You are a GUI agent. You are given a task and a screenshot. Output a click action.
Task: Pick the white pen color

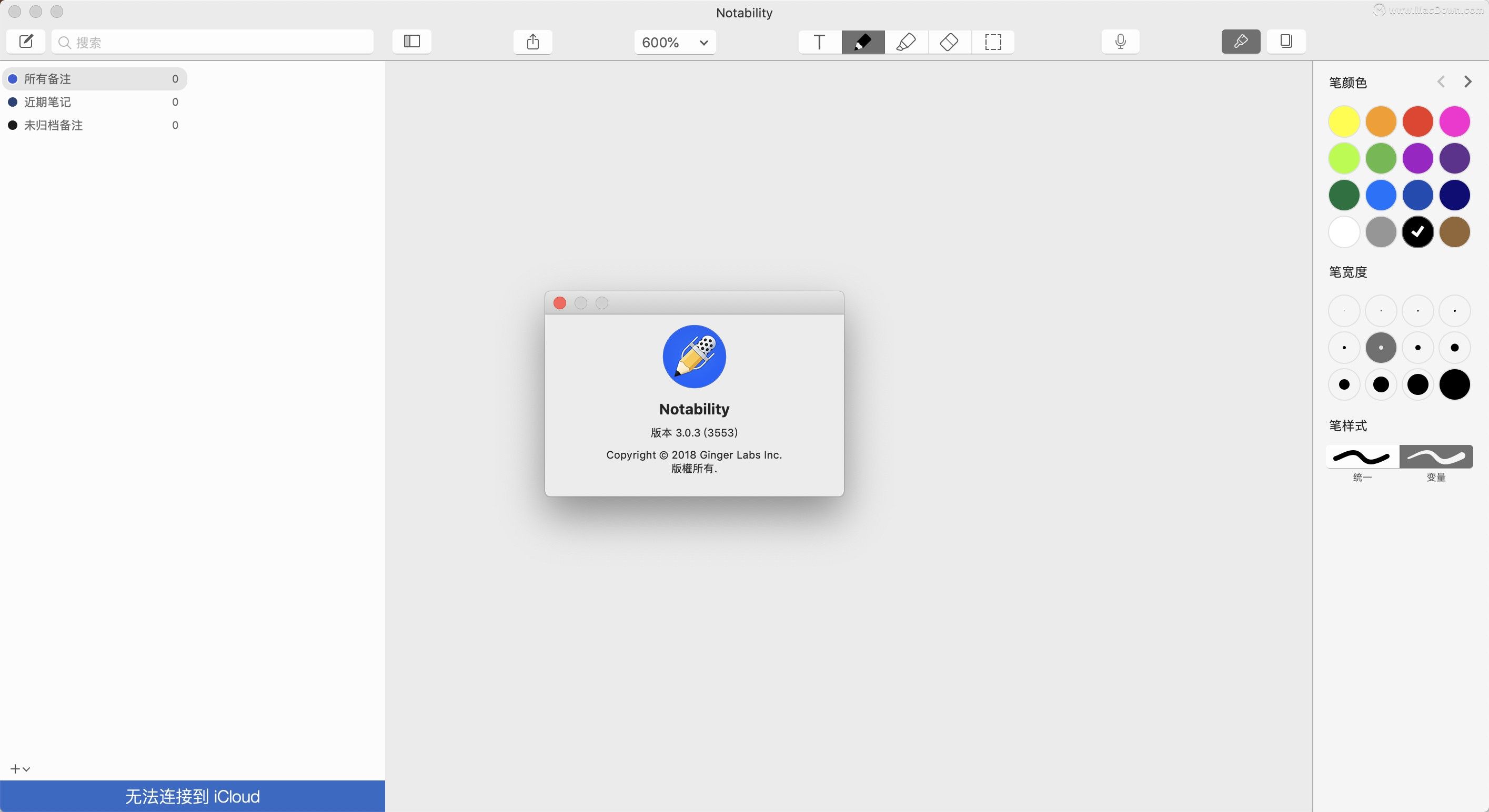1344,232
